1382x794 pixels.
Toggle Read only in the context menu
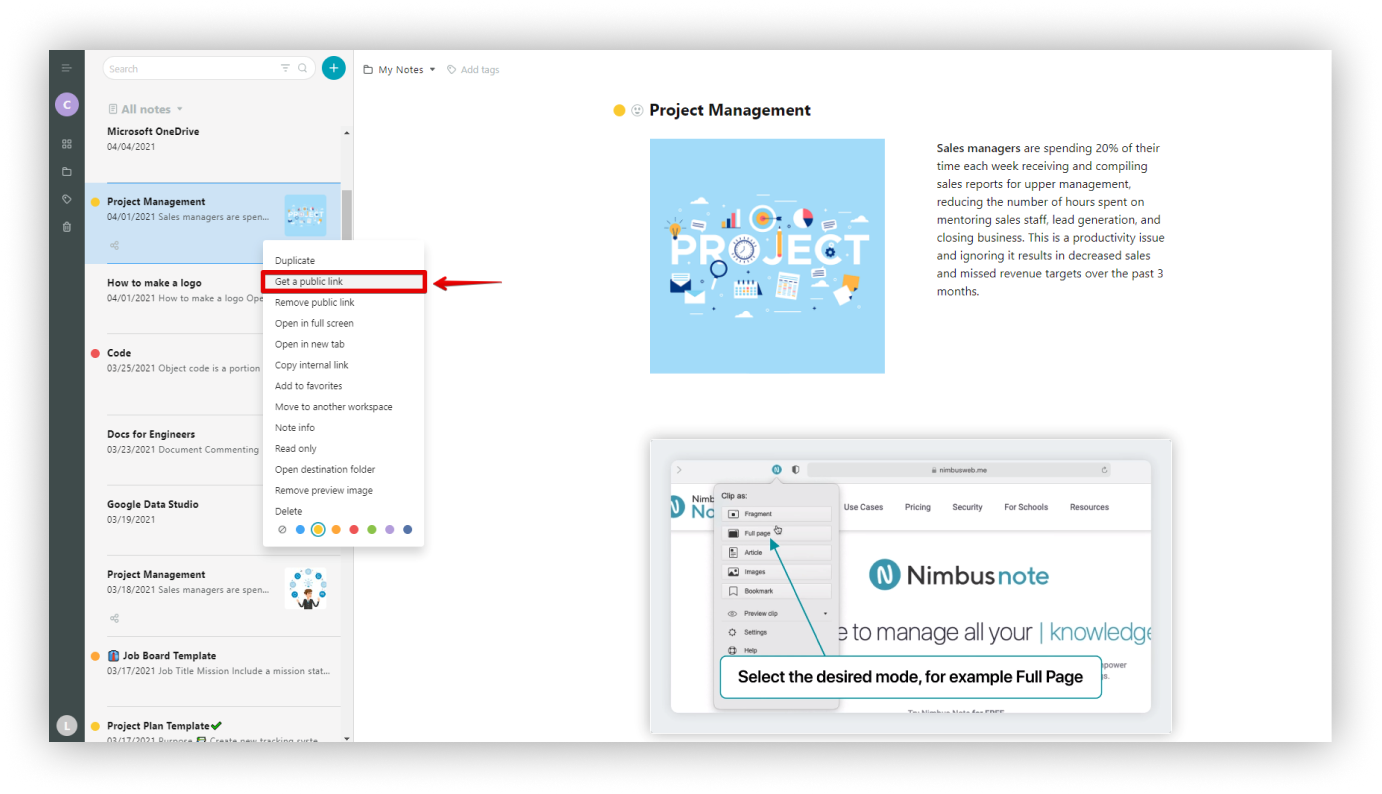pos(296,449)
